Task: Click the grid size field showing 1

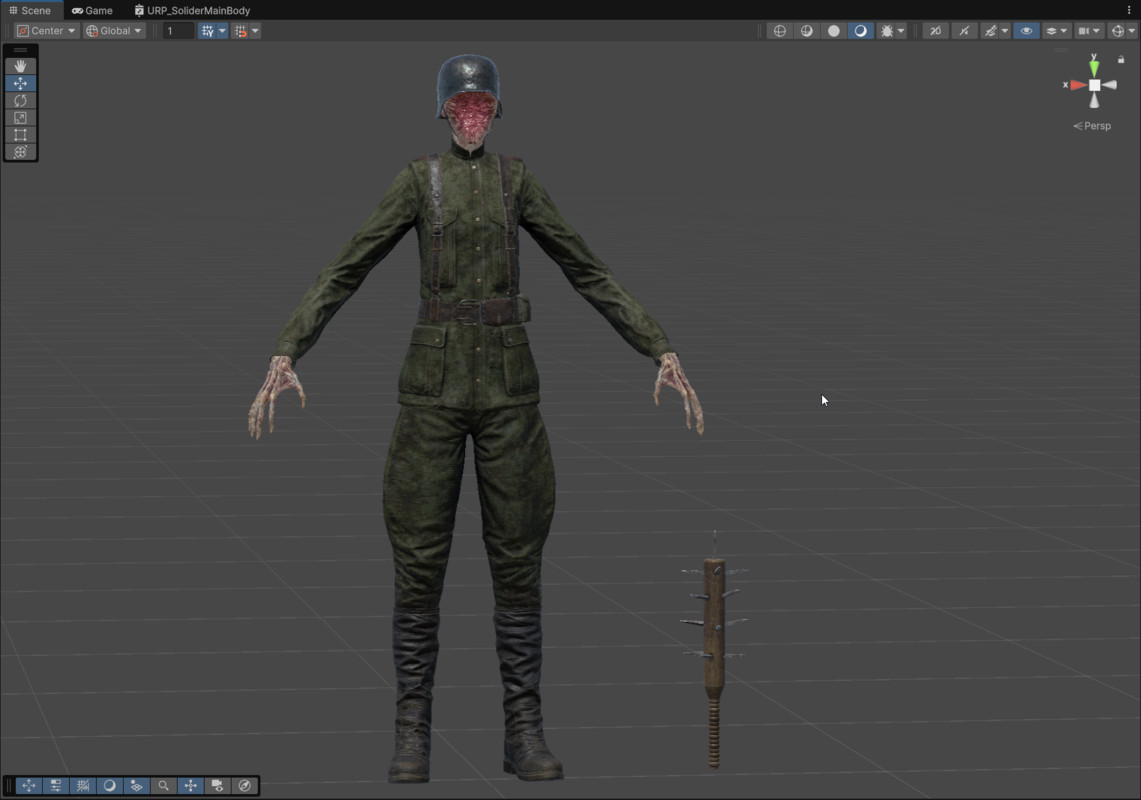Action: click(178, 31)
